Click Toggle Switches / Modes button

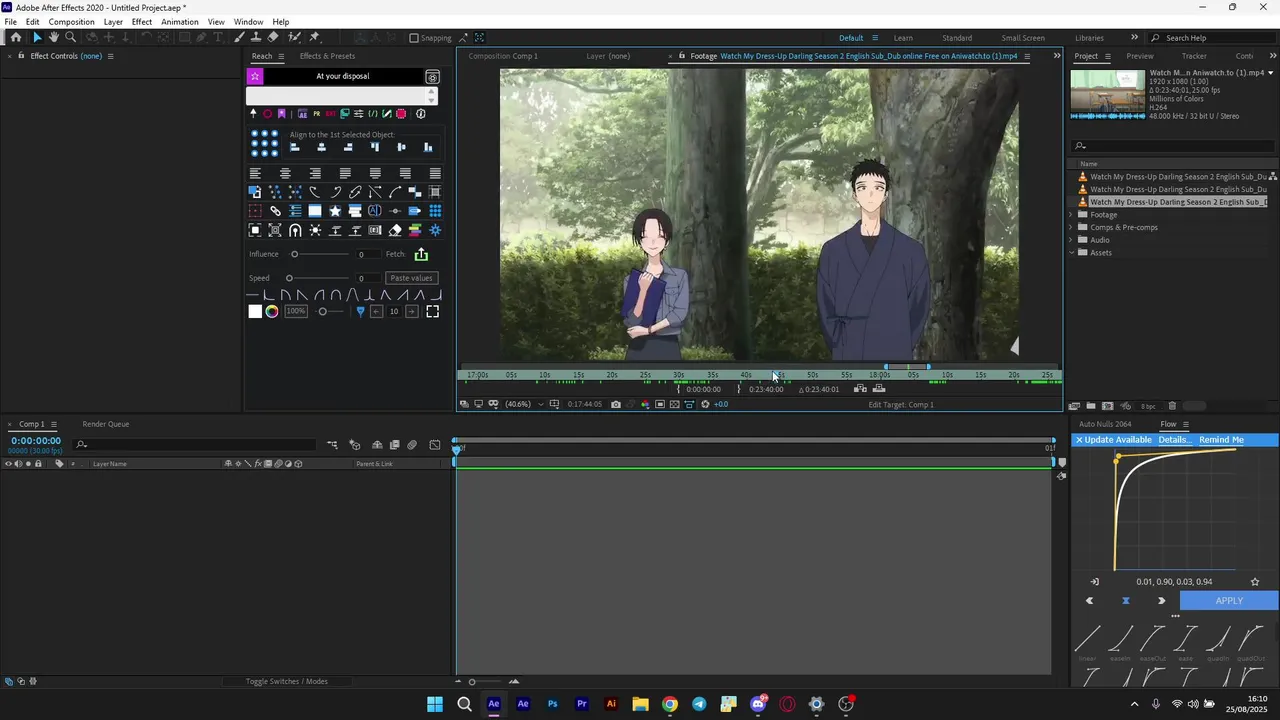287,682
